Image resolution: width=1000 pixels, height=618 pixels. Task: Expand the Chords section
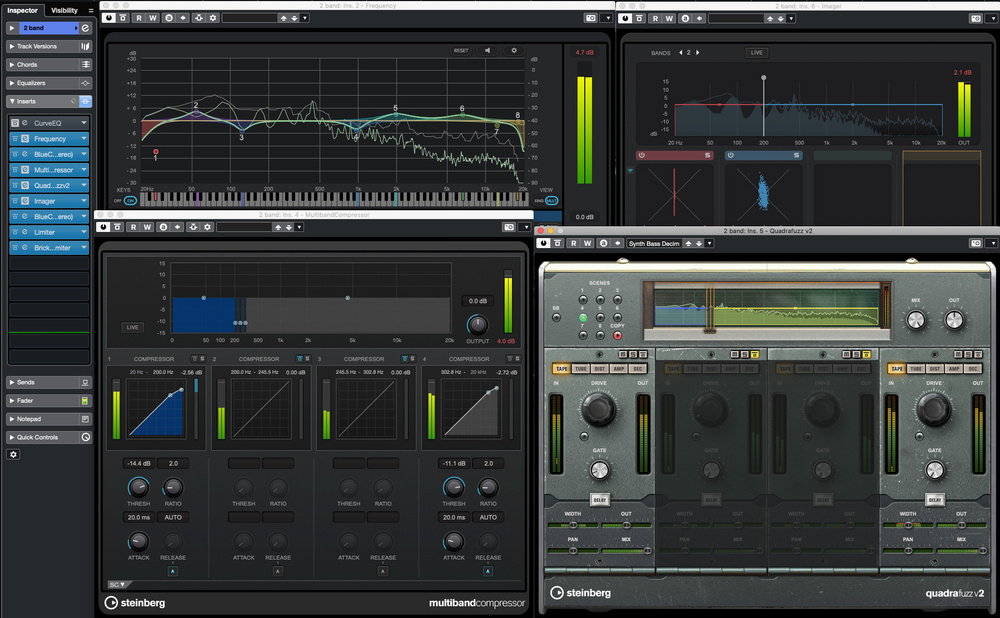49,64
